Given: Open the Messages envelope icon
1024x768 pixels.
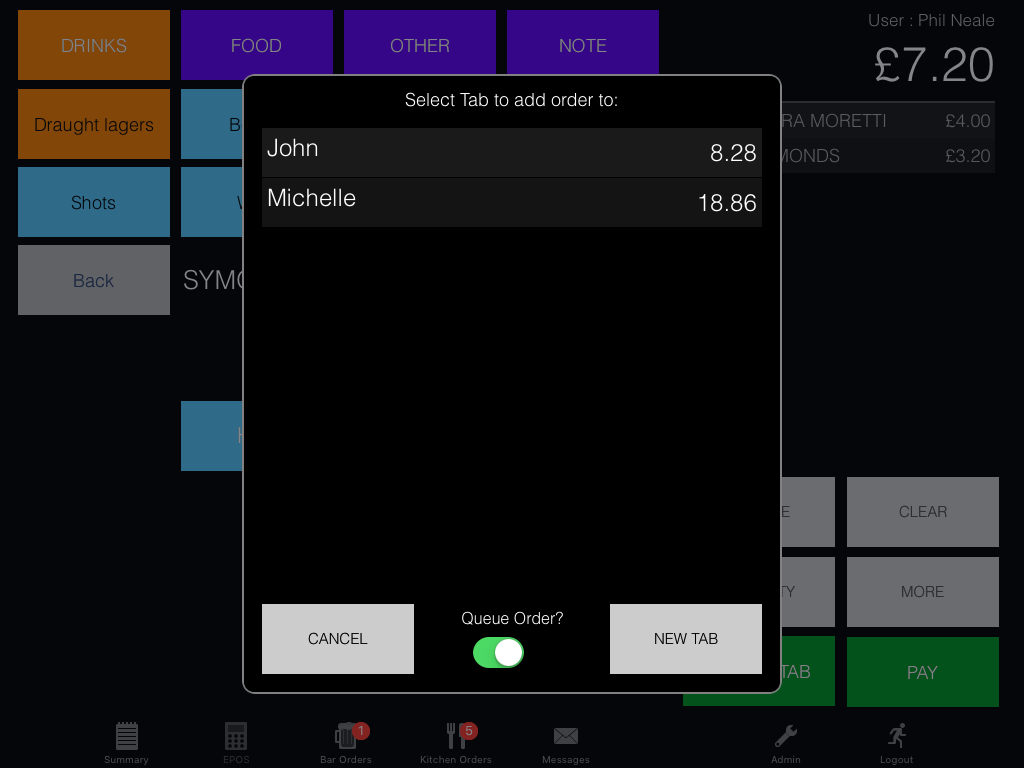Looking at the screenshot, I should tap(566, 738).
